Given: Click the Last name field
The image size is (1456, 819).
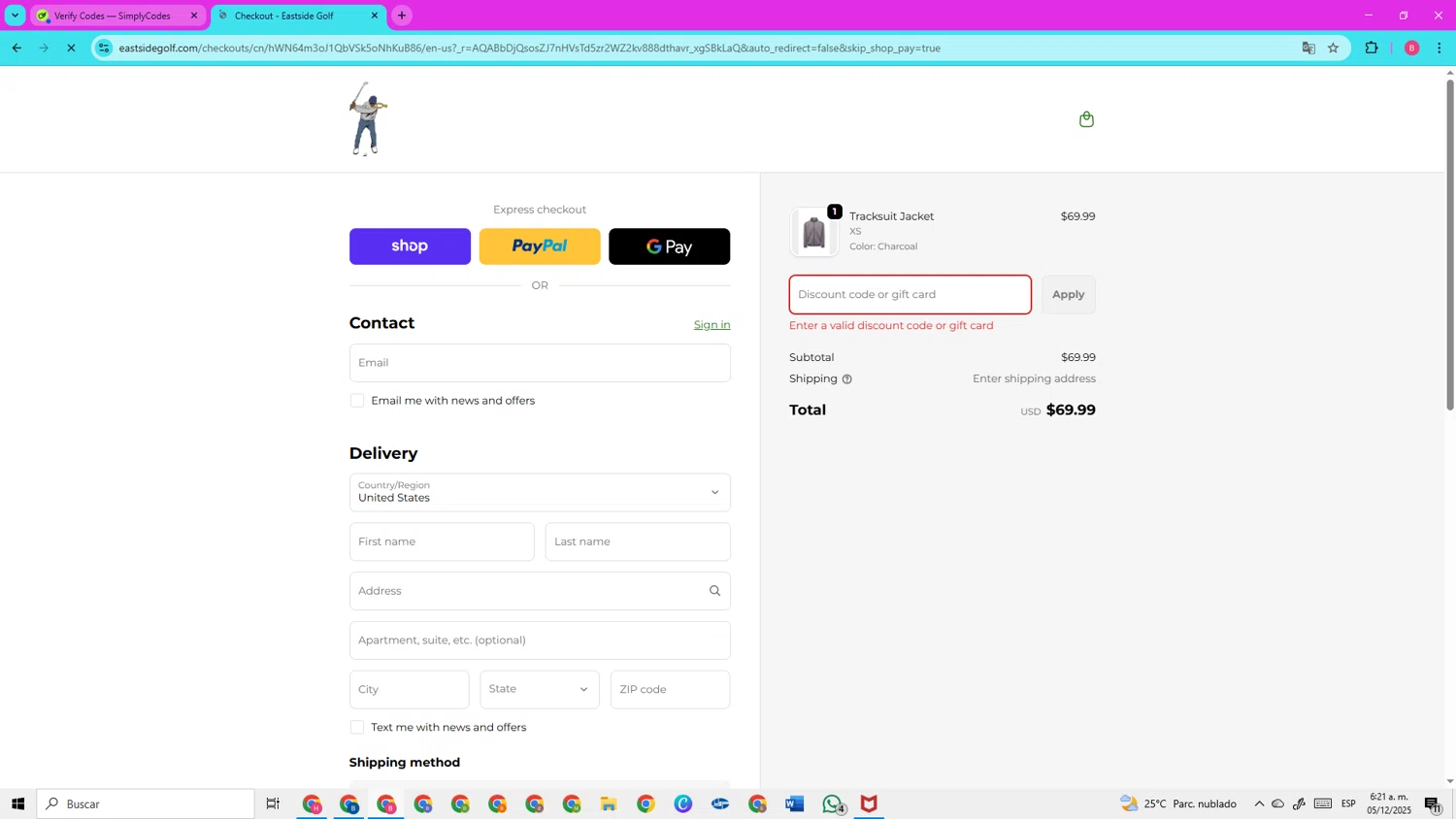Looking at the screenshot, I should pyautogui.click(x=638, y=542).
